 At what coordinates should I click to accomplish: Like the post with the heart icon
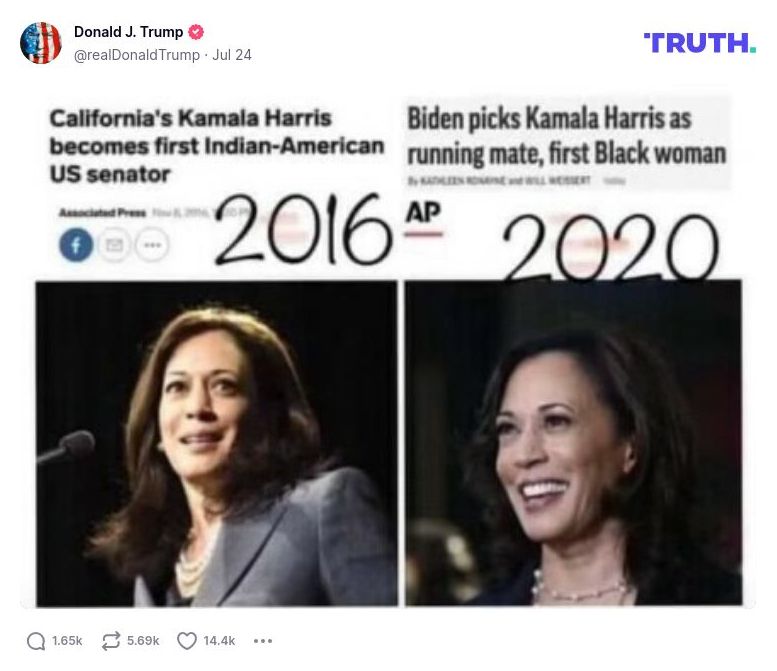click(x=186, y=641)
